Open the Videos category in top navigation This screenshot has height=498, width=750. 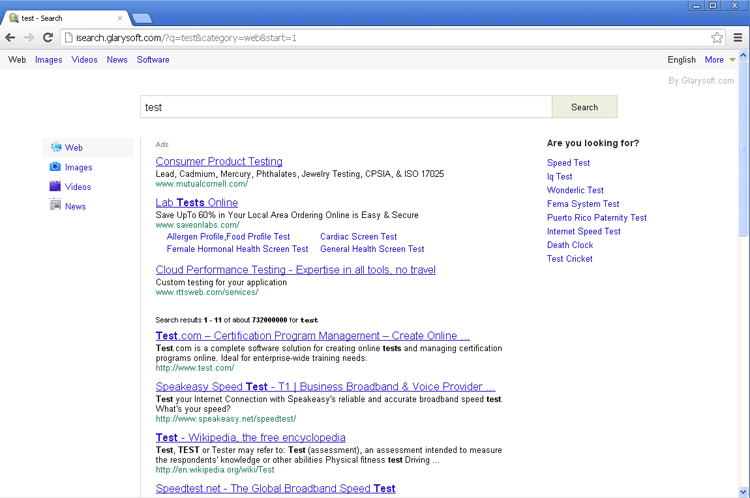click(x=84, y=60)
